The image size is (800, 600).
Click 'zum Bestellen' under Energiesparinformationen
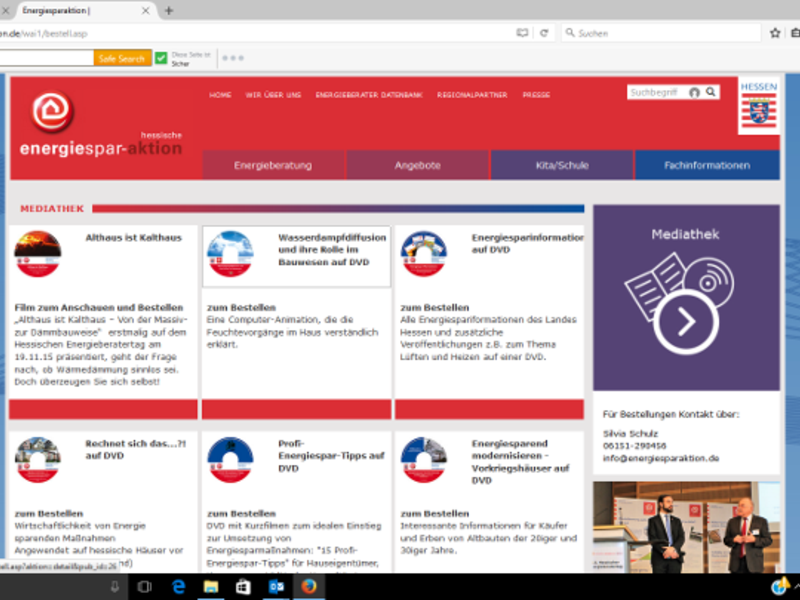coord(435,308)
